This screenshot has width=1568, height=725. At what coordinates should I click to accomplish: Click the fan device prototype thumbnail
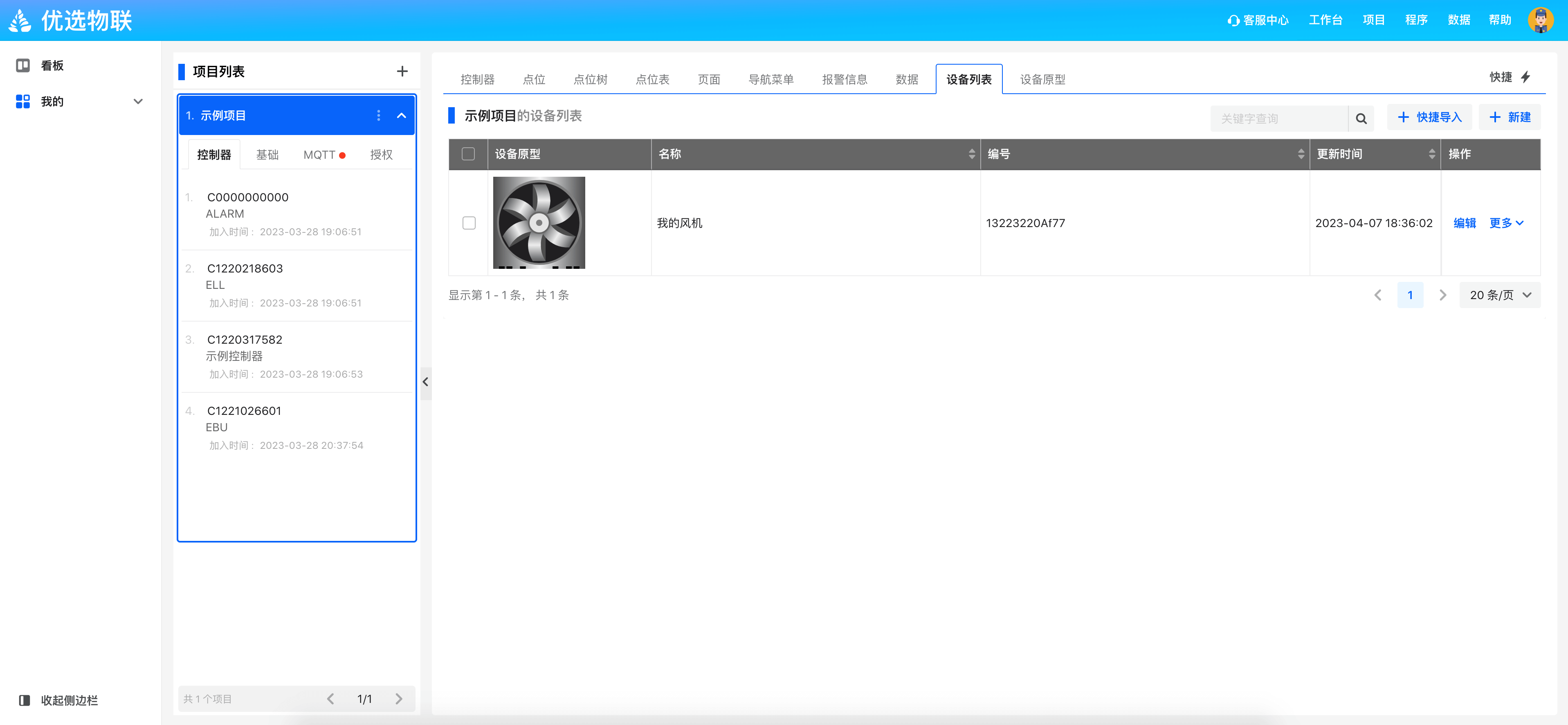pyautogui.click(x=539, y=223)
